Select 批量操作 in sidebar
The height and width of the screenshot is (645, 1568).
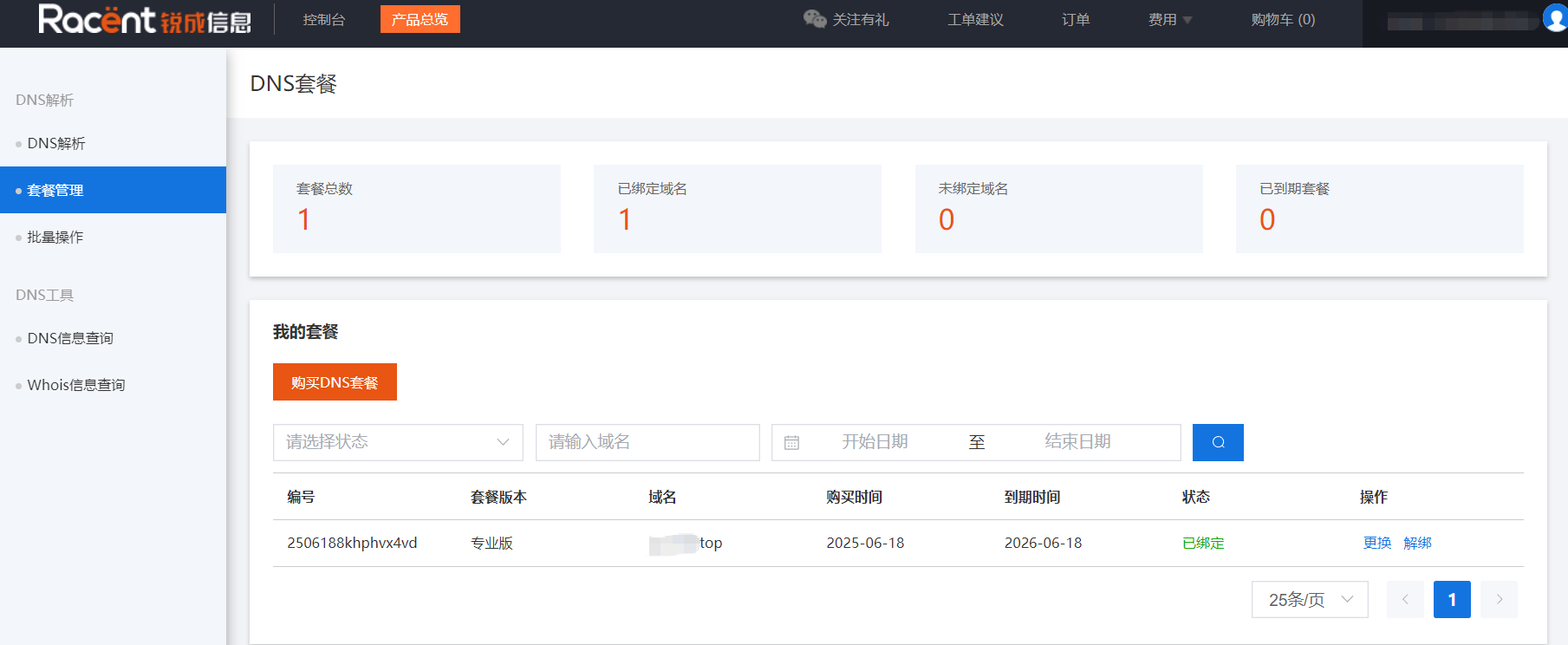pyautogui.click(x=55, y=238)
